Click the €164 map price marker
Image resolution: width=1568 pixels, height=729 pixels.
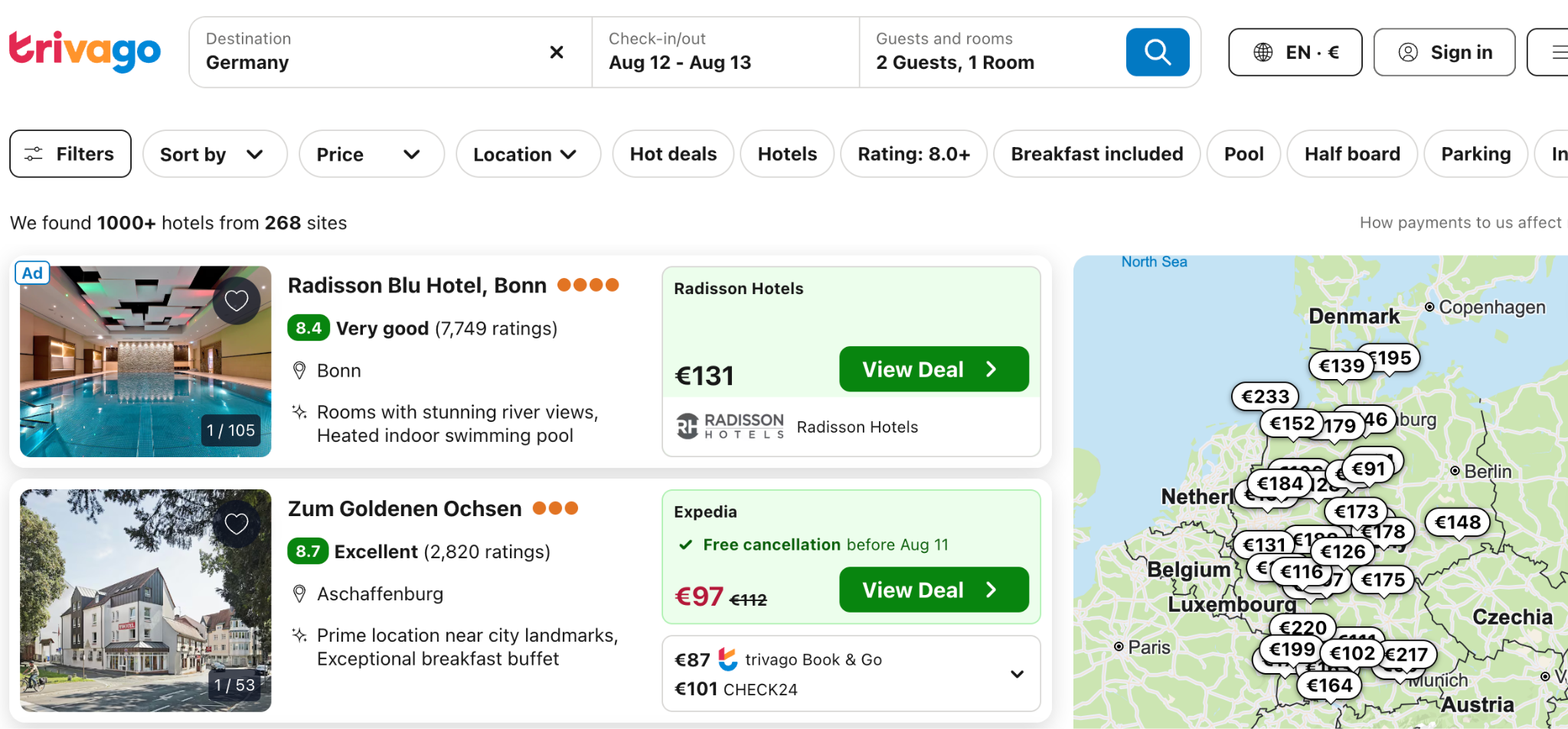(1329, 685)
